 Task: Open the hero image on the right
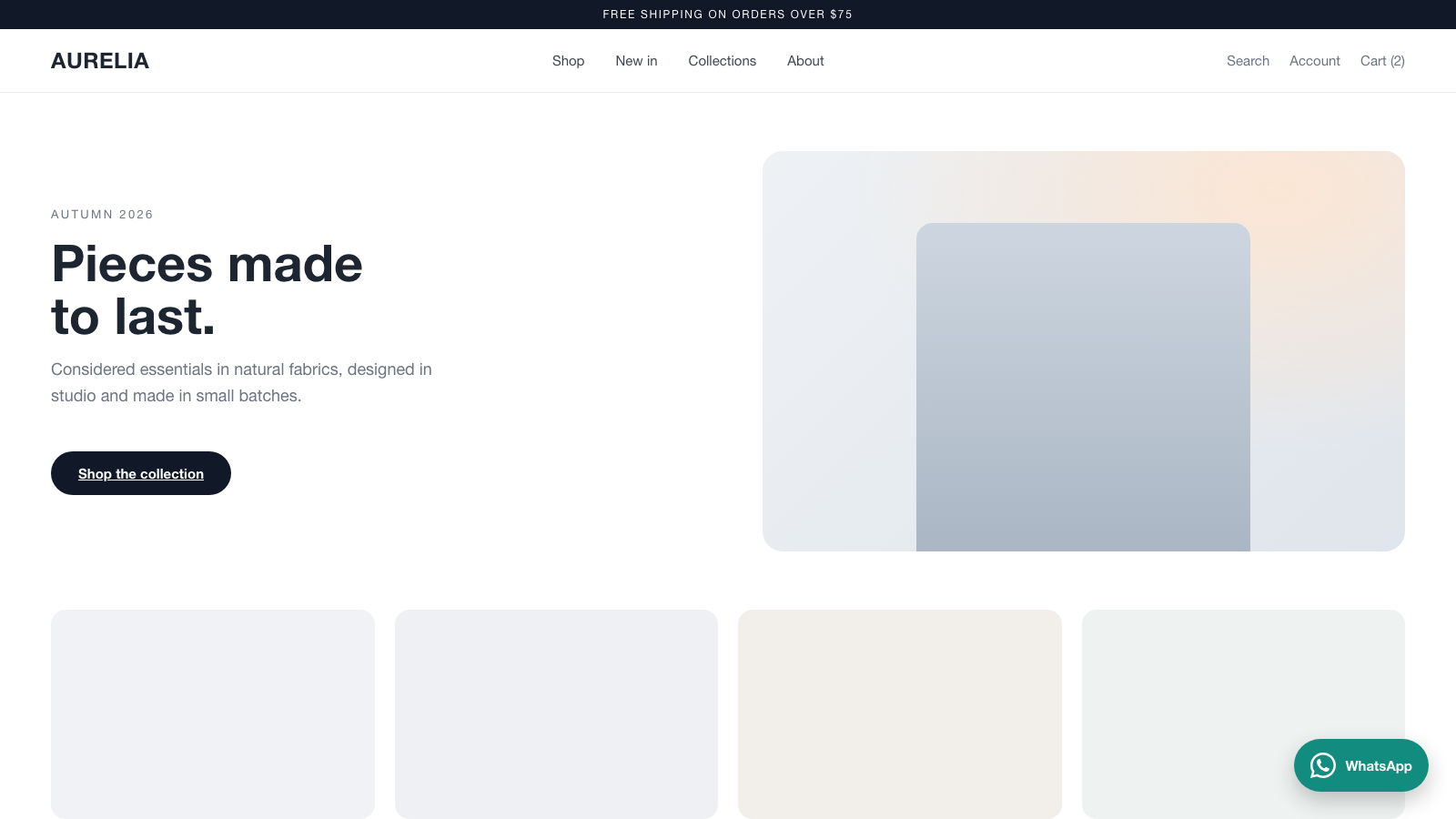(x=1084, y=351)
